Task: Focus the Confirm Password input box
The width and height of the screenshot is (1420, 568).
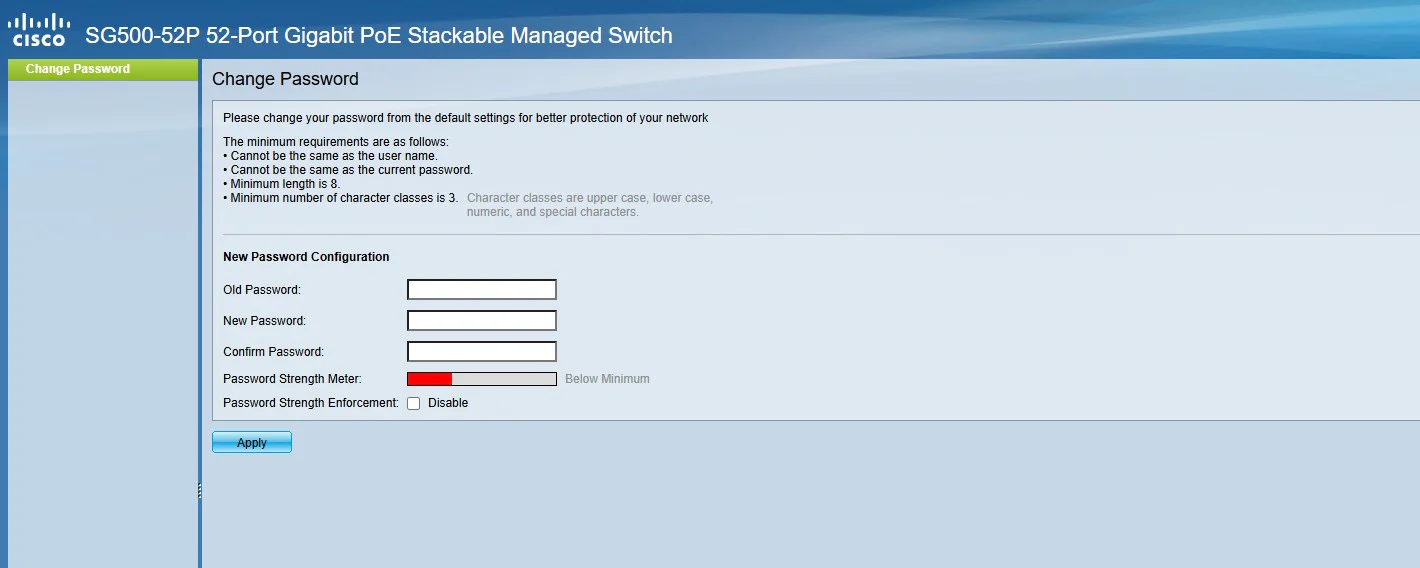Action: pyautogui.click(x=482, y=352)
